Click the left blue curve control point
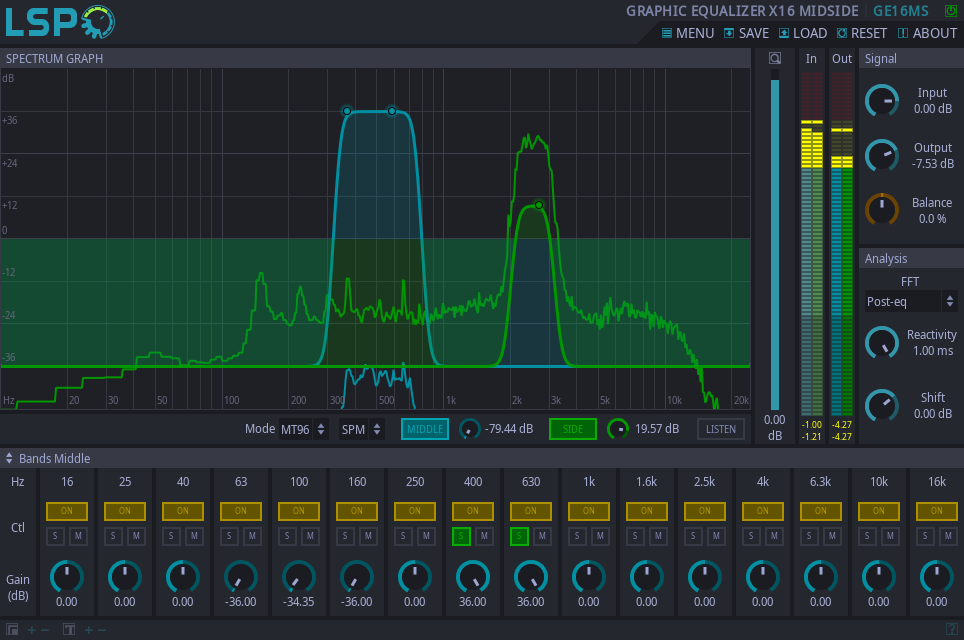The height and width of the screenshot is (640, 964). coord(347,111)
